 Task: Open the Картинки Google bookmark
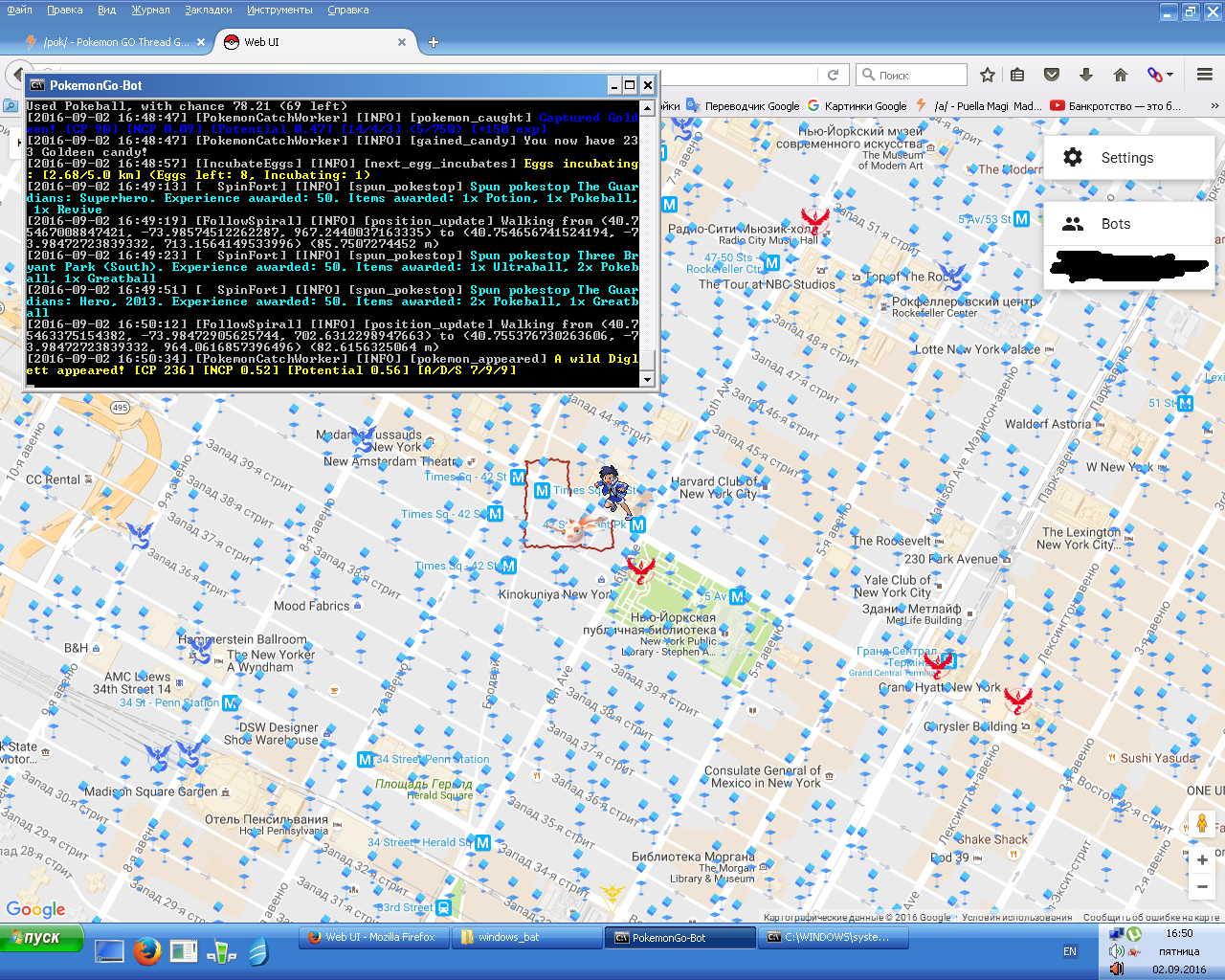[857, 106]
